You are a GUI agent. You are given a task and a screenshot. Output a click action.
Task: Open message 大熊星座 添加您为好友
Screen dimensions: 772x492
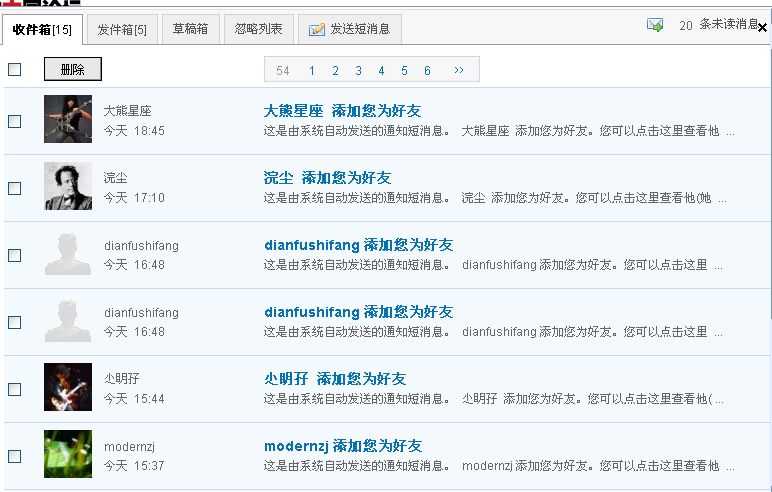click(343, 111)
